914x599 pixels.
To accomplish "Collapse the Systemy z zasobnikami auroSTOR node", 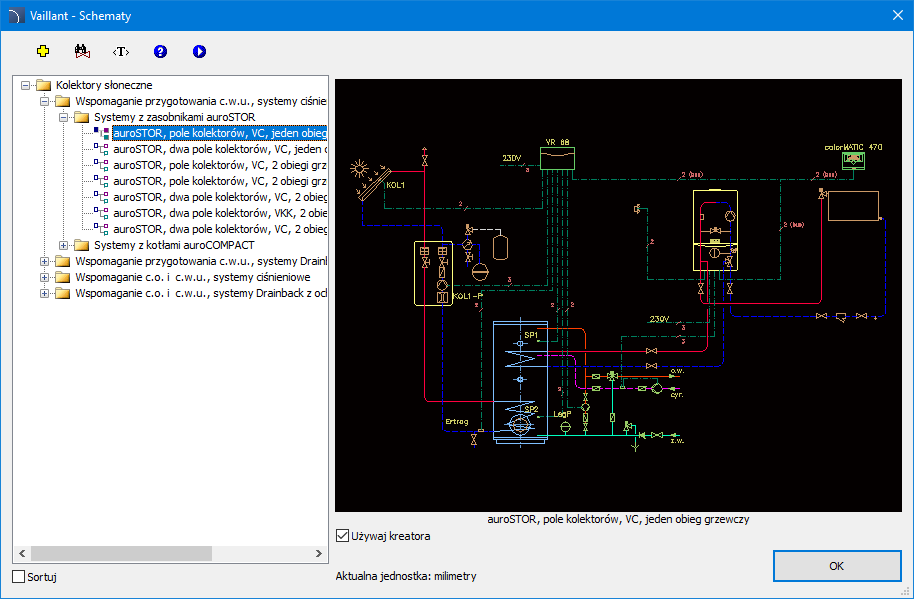I will [x=65, y=117].
